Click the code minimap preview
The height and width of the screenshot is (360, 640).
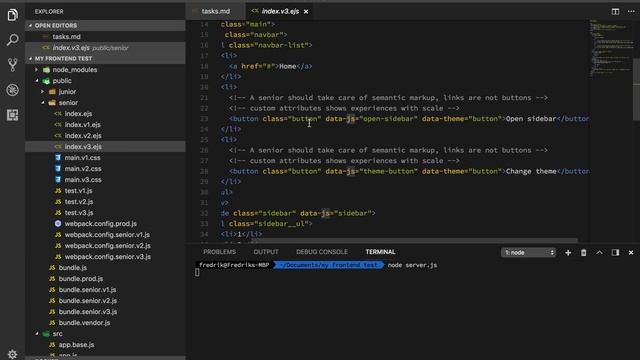(610, 47)
